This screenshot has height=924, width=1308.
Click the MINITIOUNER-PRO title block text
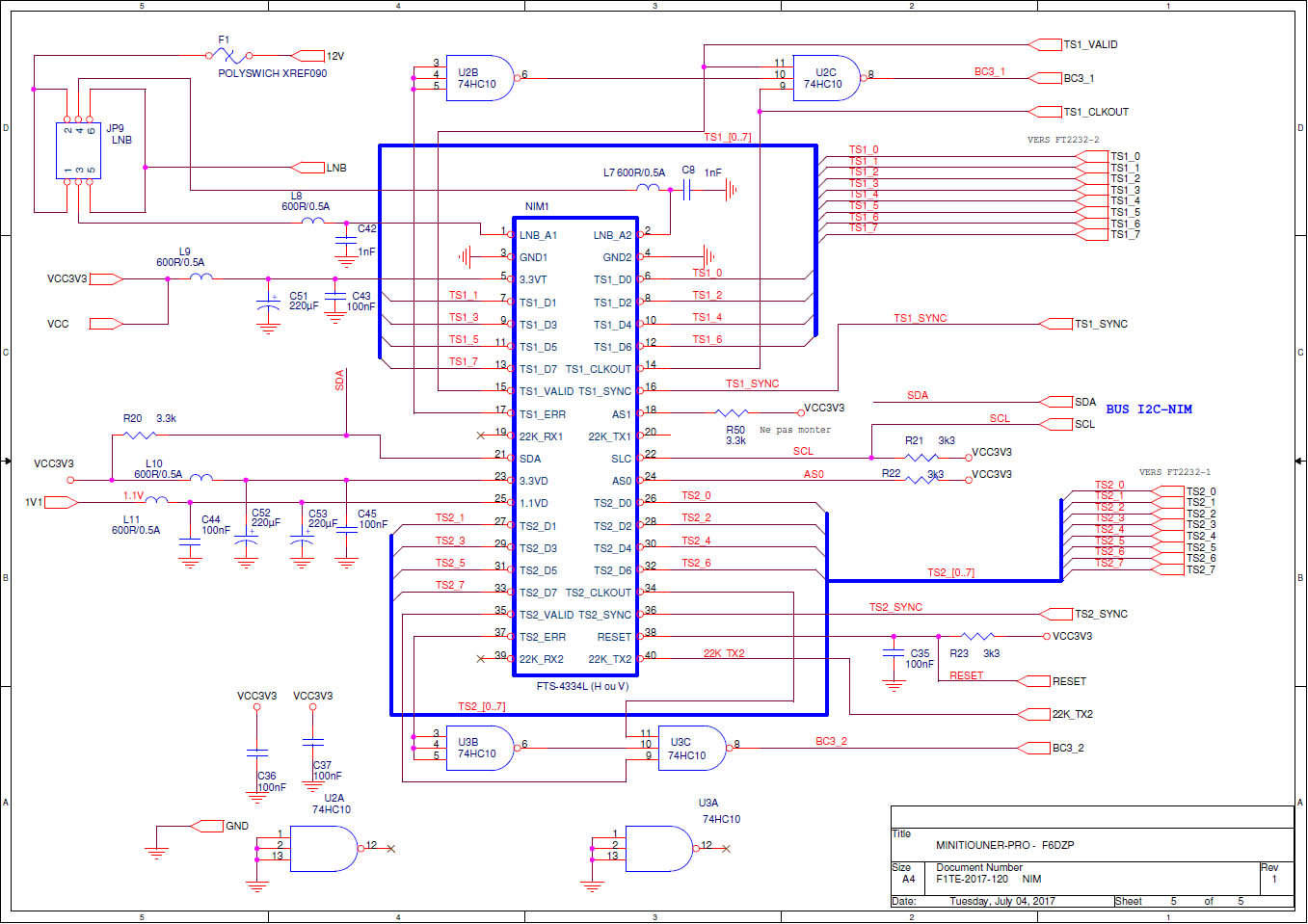(x=1004, y=845)
